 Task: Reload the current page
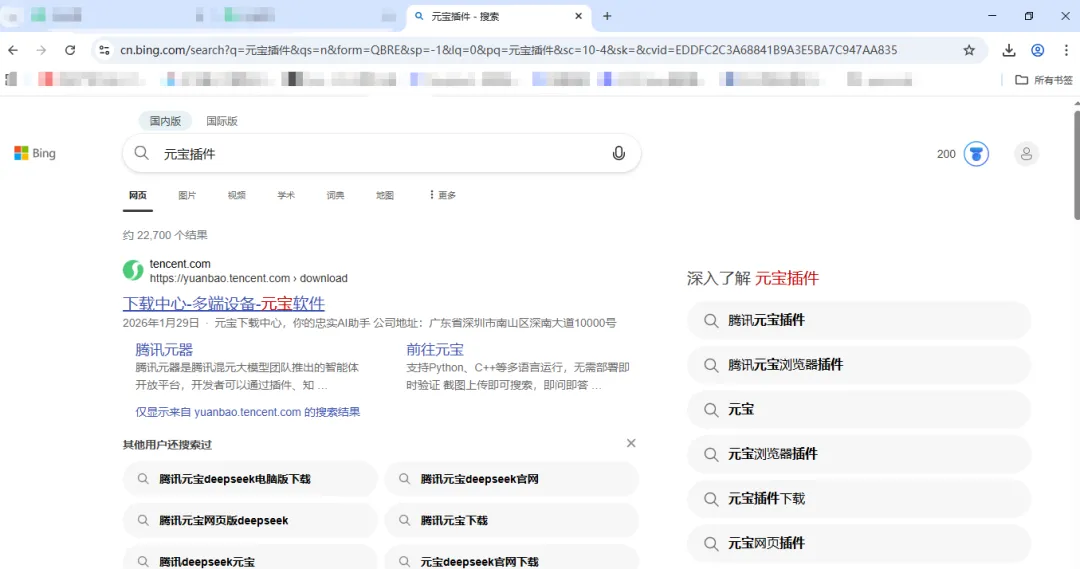pyautogui.click(x=70, y=50)
